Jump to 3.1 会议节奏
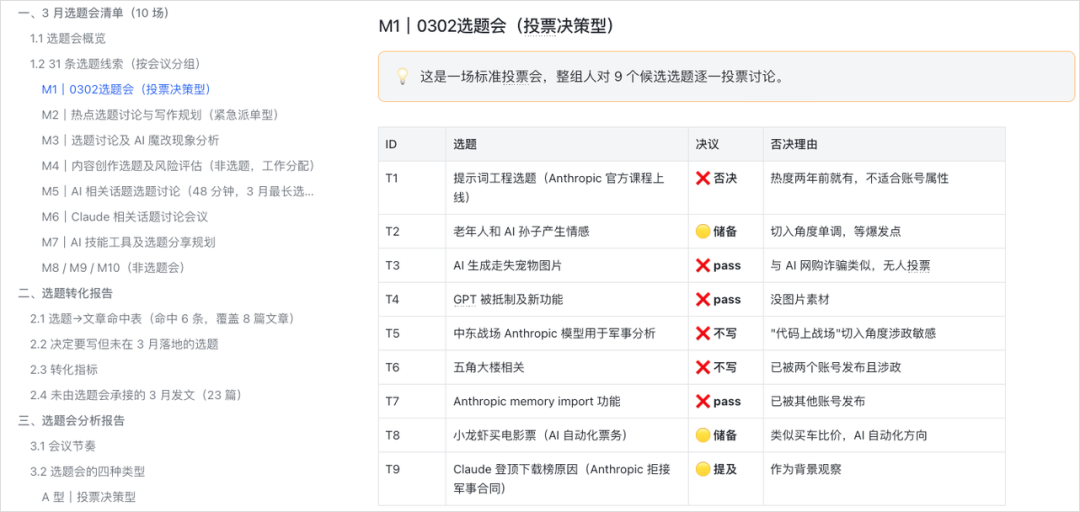This screenshot has height=512, width=1080. 62,447
